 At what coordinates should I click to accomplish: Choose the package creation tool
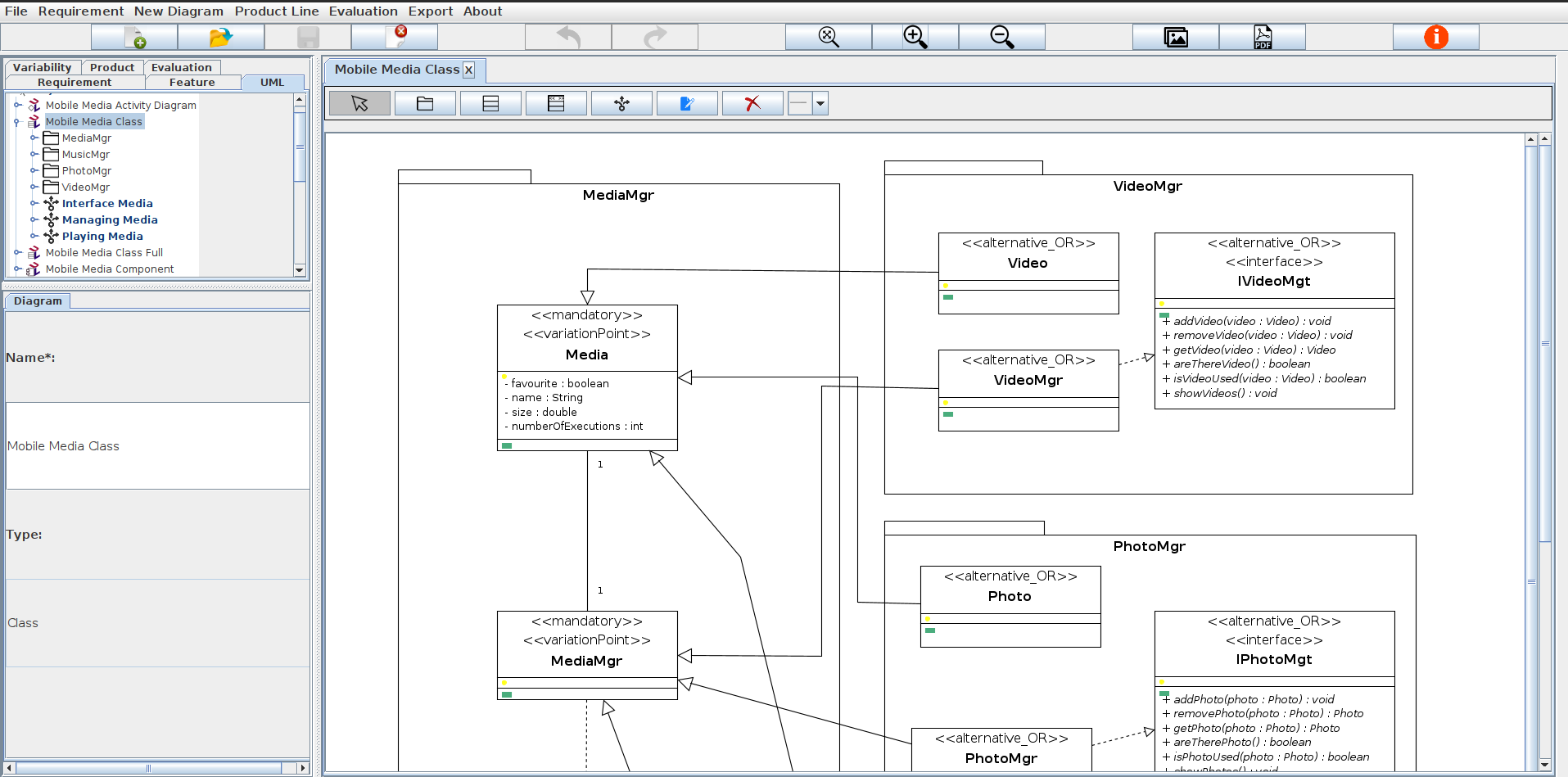(425, 103)
